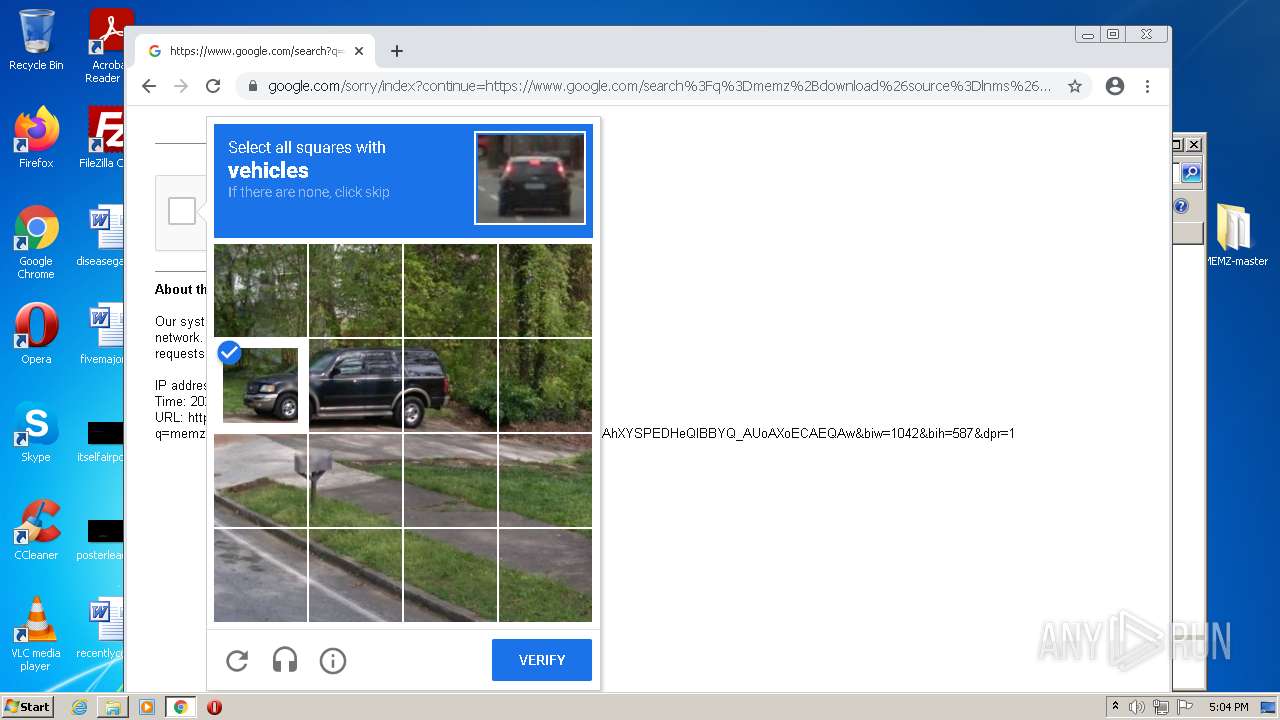The height and width of the screenshot is (720, 1280).
Task: Launch FileZilla Client shortcut
Action: (104, 138)
